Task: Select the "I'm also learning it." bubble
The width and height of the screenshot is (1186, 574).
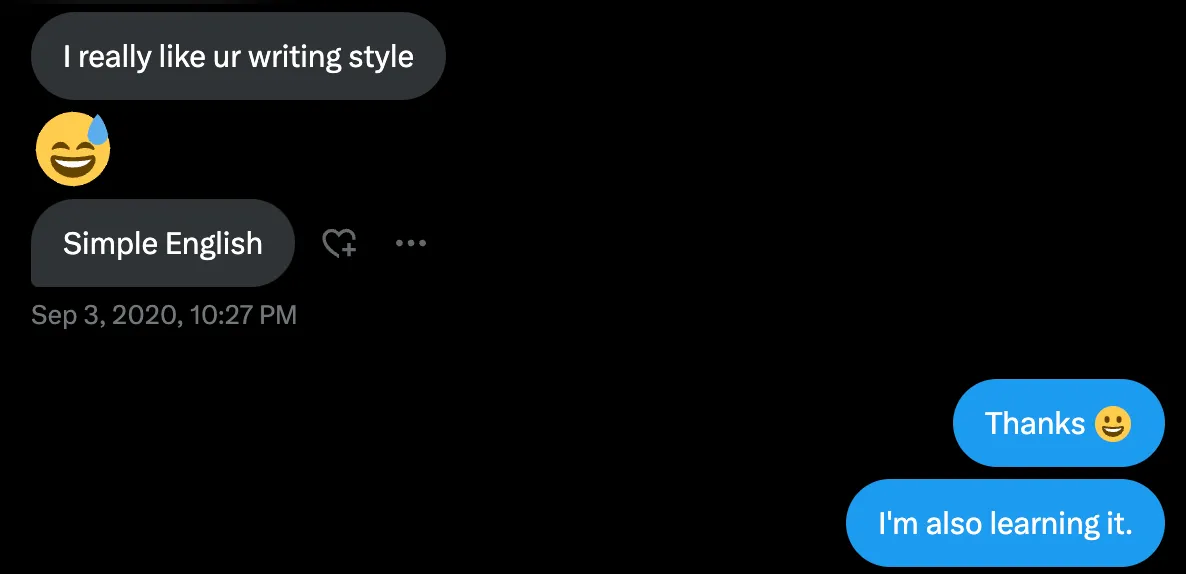Action: click(1005, 523)
